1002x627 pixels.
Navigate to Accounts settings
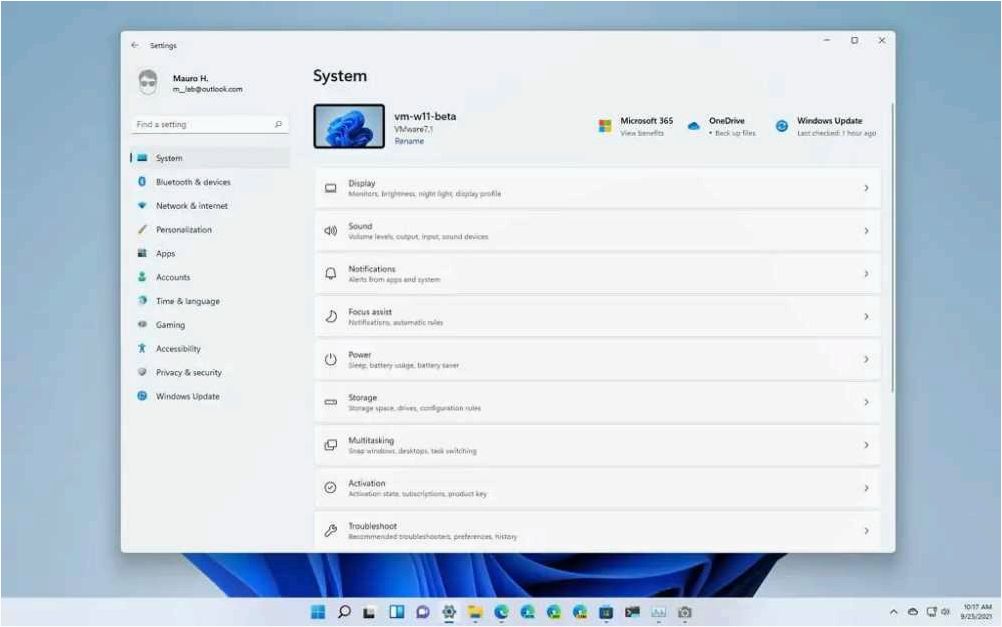[x=210, y=277]
